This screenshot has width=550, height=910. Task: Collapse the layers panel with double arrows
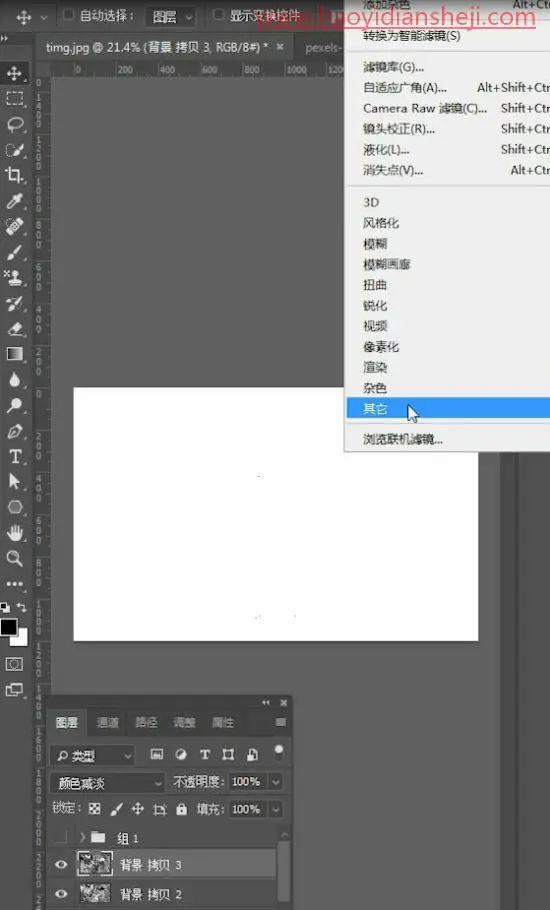coord(266,703)
